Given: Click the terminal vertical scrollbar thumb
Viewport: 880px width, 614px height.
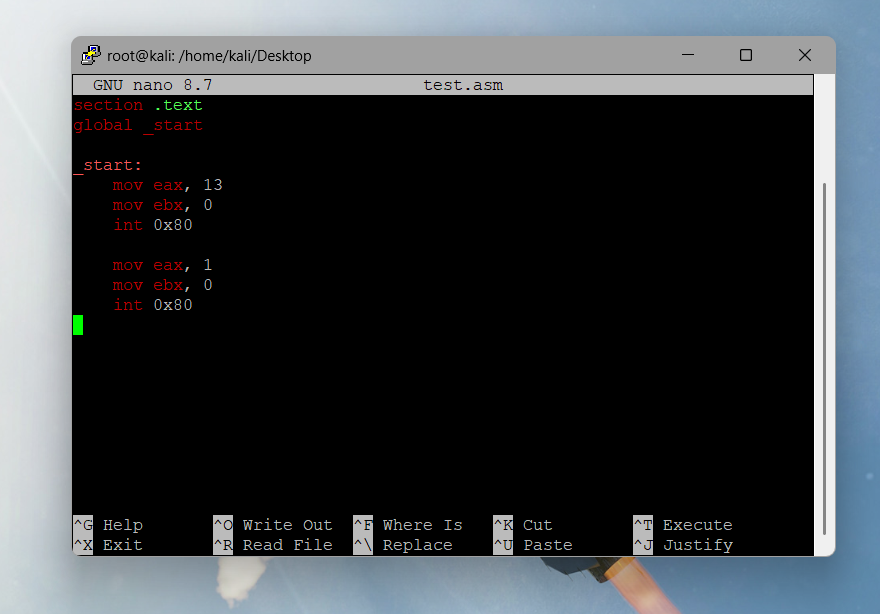Looking at the screenshot, I should coord(824,358).
